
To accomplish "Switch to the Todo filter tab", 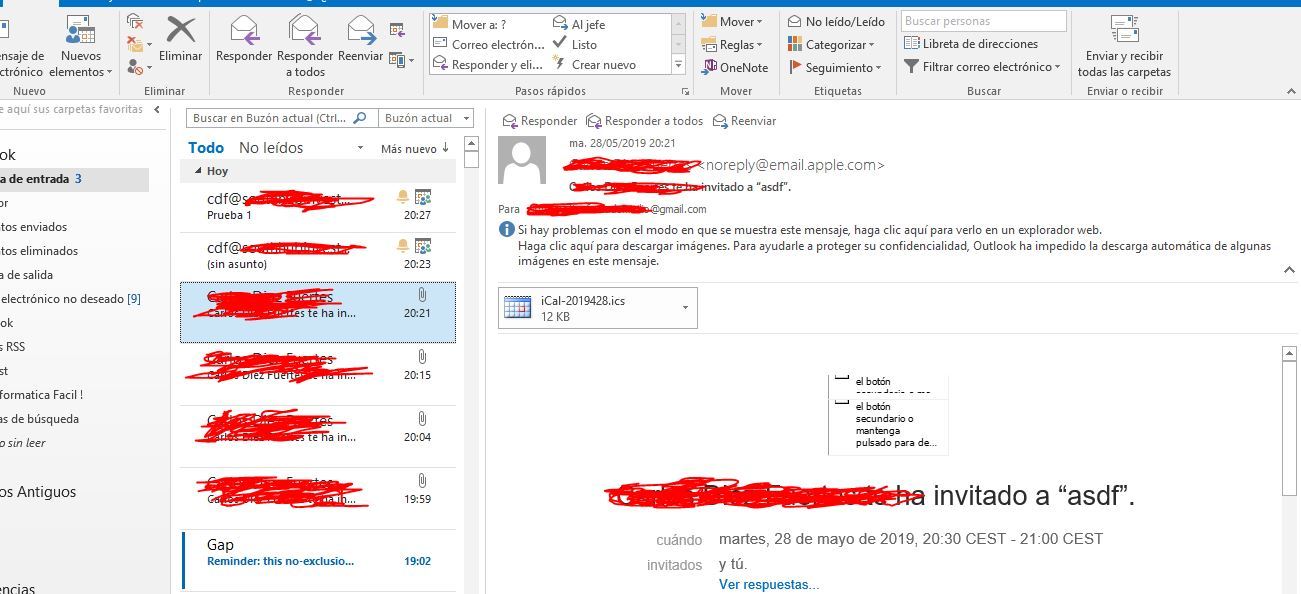I will 206,147.
